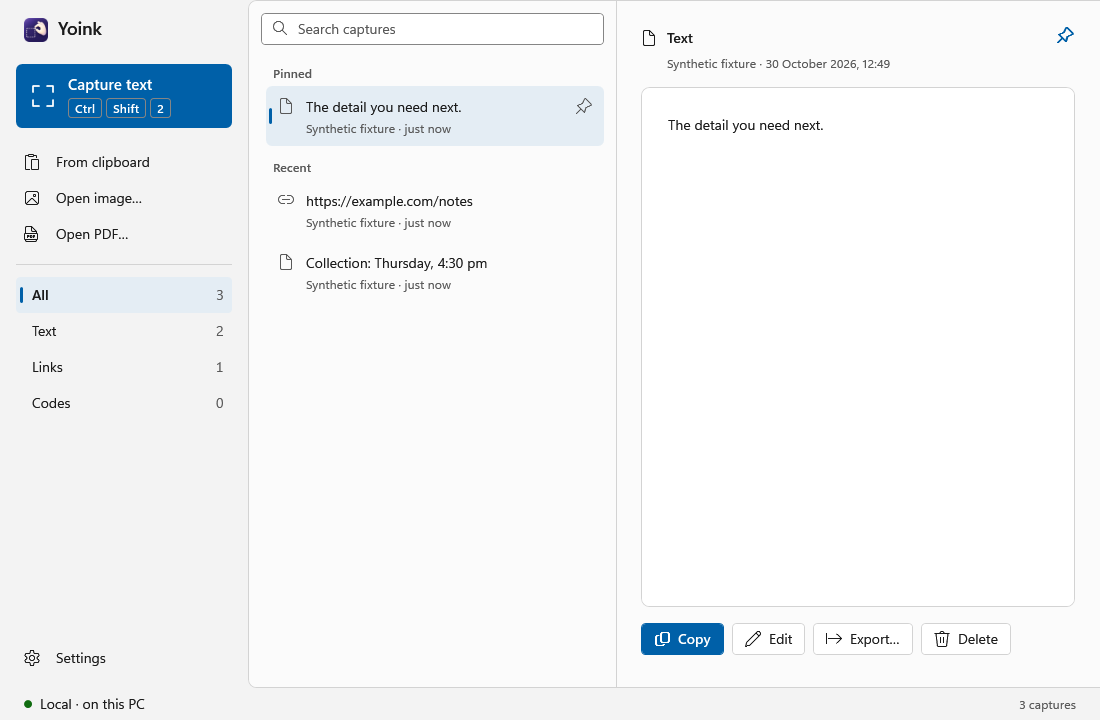Click the Ctrl key badge
This screenshot has width=1100, height=720.
(x=85, y=109)
